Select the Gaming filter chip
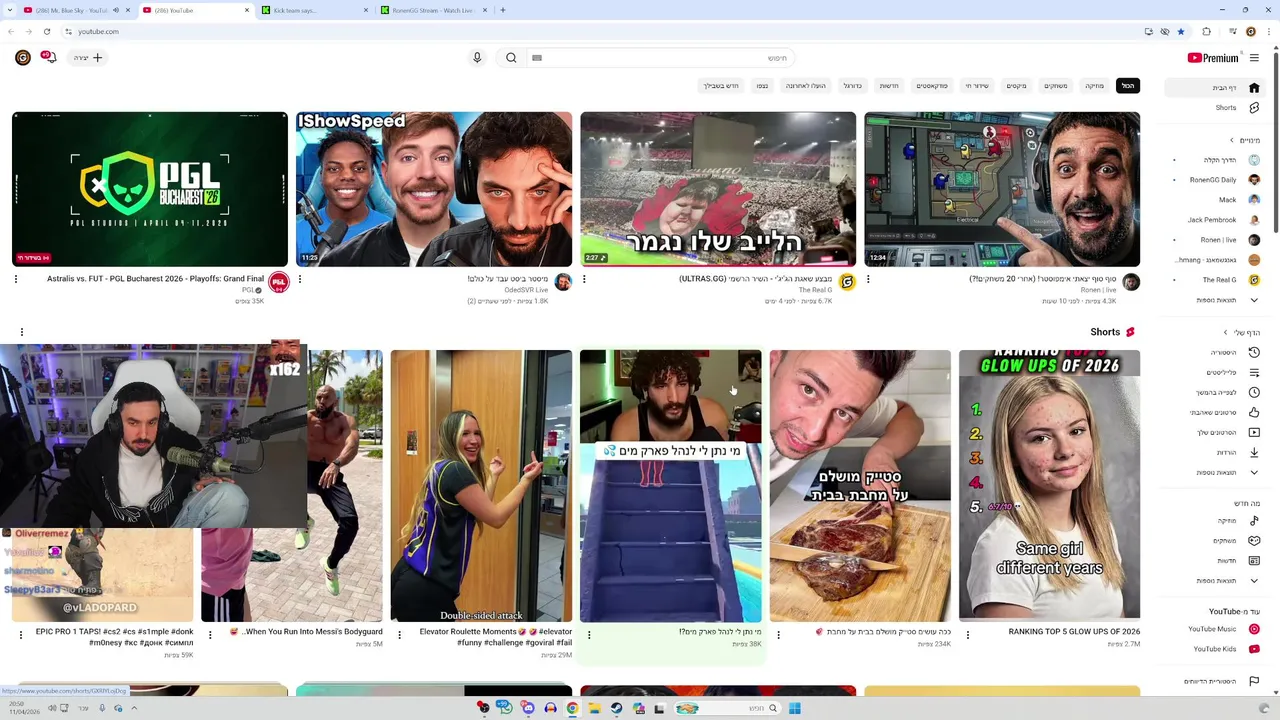This screenshot has width=1280, height=720. coord(1056,86)
